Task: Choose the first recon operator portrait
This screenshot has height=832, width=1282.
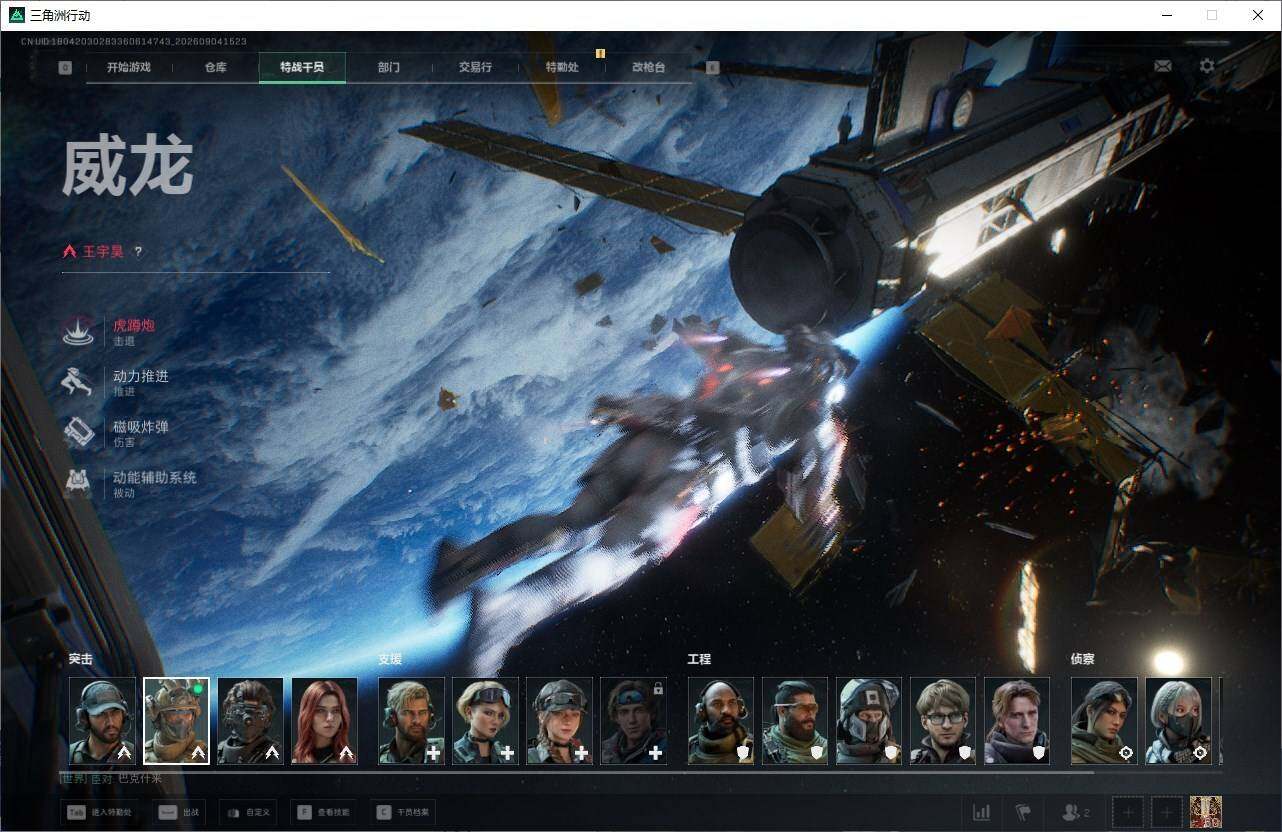Action: coord(1104,721)
